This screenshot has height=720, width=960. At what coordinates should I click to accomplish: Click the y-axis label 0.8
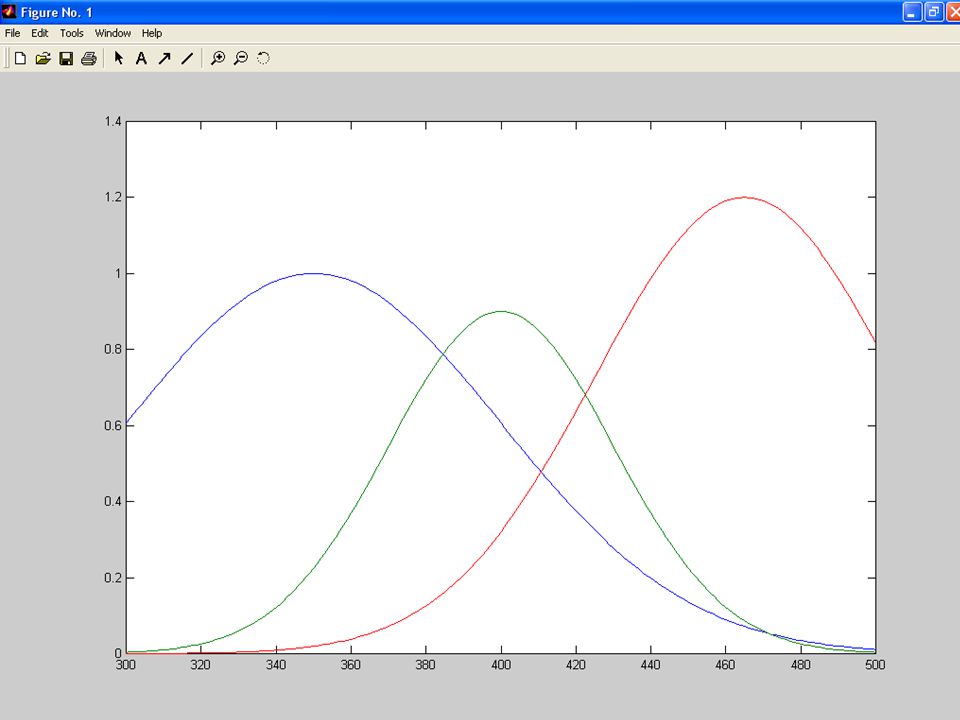tap(113, 349)
